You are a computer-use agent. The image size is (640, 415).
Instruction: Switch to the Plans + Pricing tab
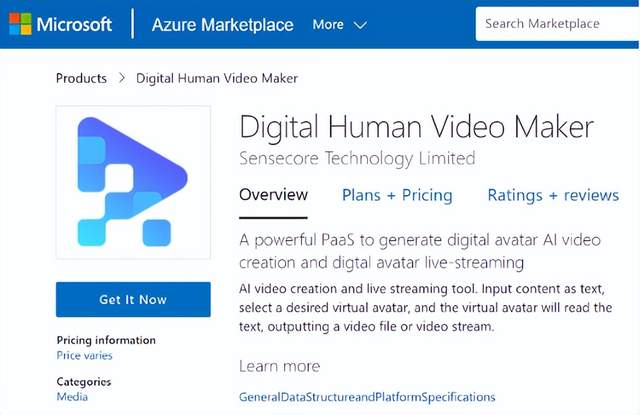click(397, 195)
